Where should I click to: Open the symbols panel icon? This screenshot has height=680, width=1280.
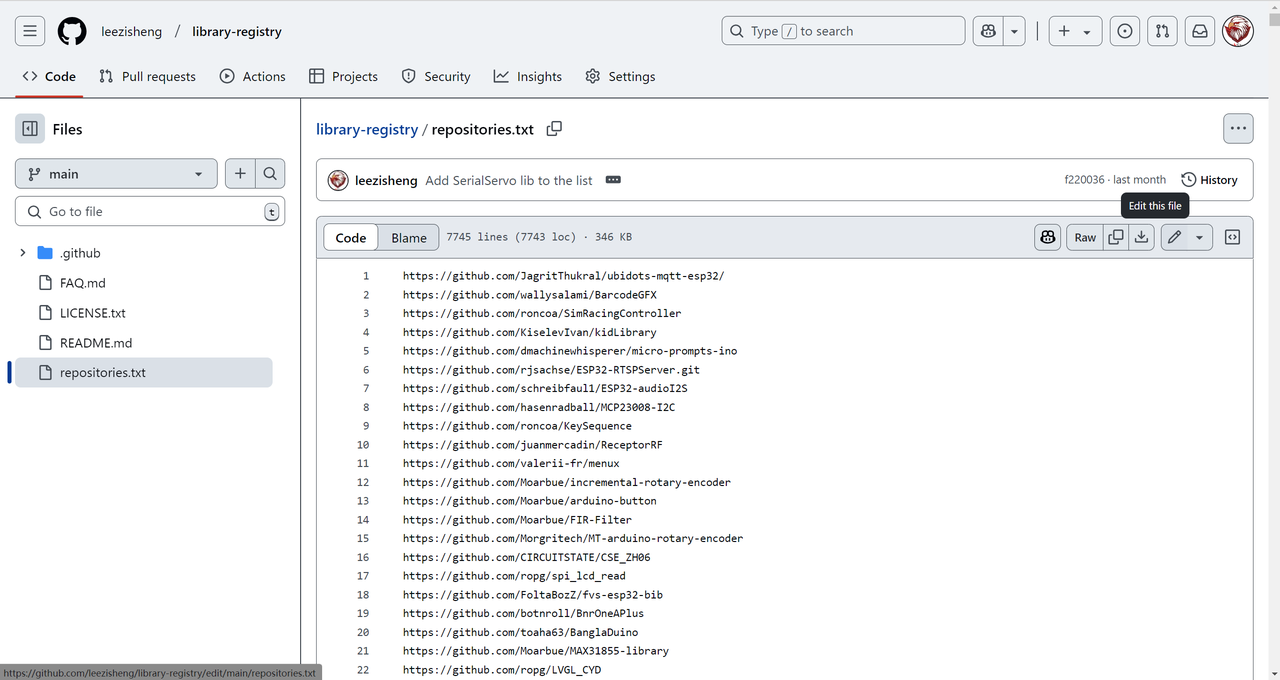[1232, 237]
